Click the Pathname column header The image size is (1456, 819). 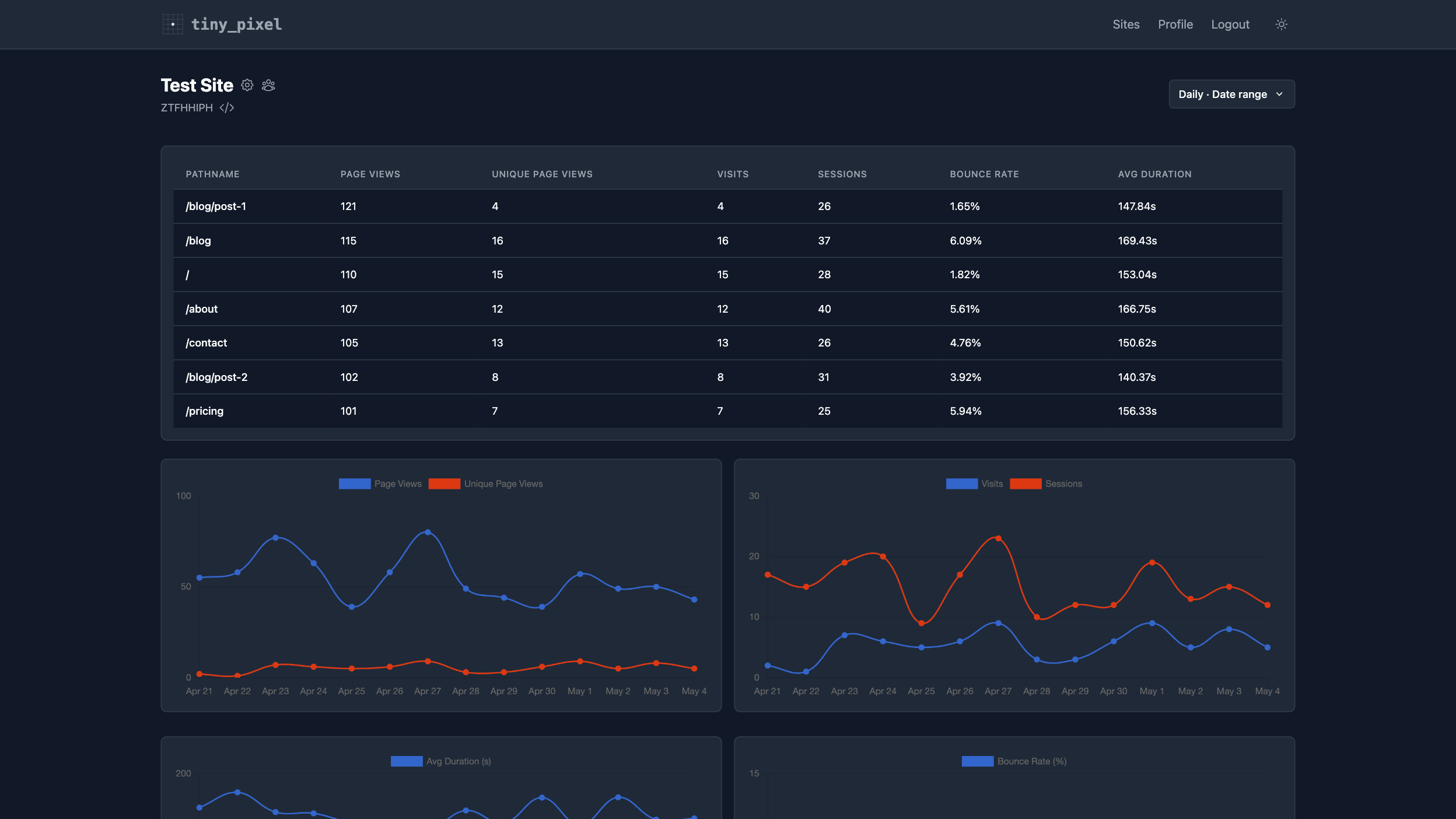tap(213, 174)
